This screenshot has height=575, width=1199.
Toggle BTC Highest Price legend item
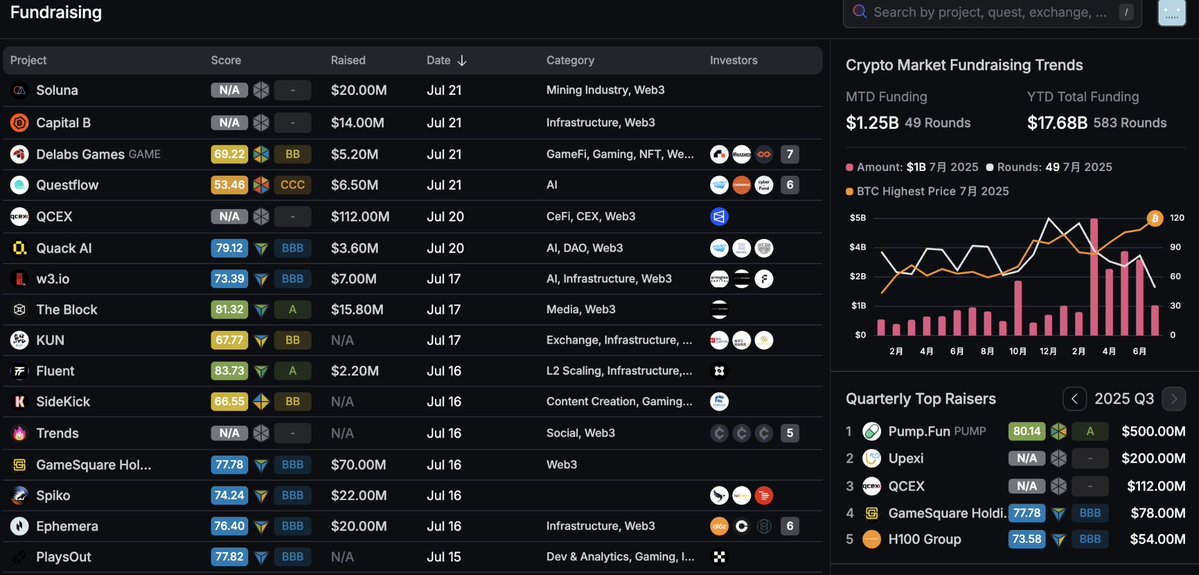coord(927,191)
